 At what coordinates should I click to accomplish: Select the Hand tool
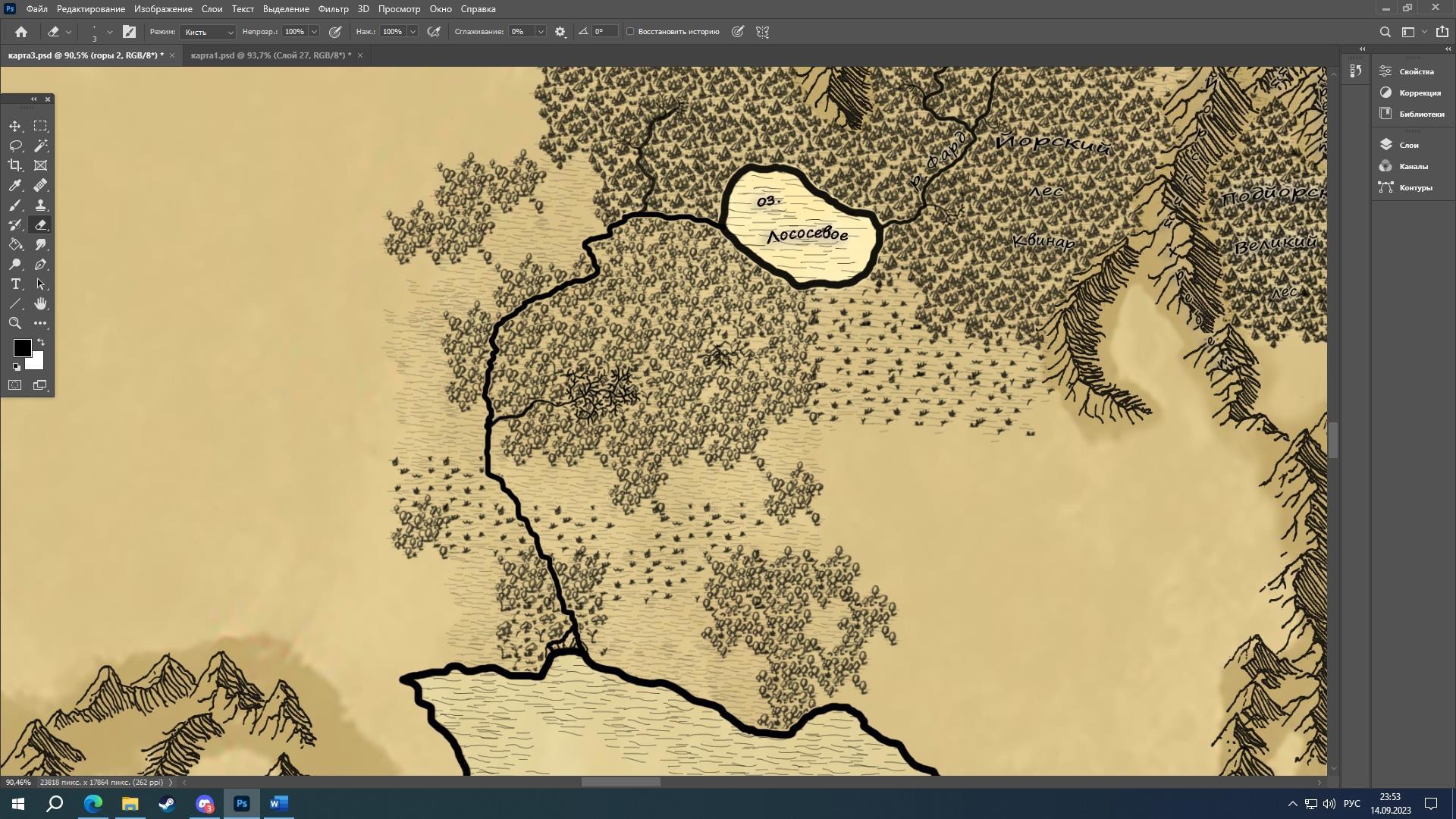[41, 303]
